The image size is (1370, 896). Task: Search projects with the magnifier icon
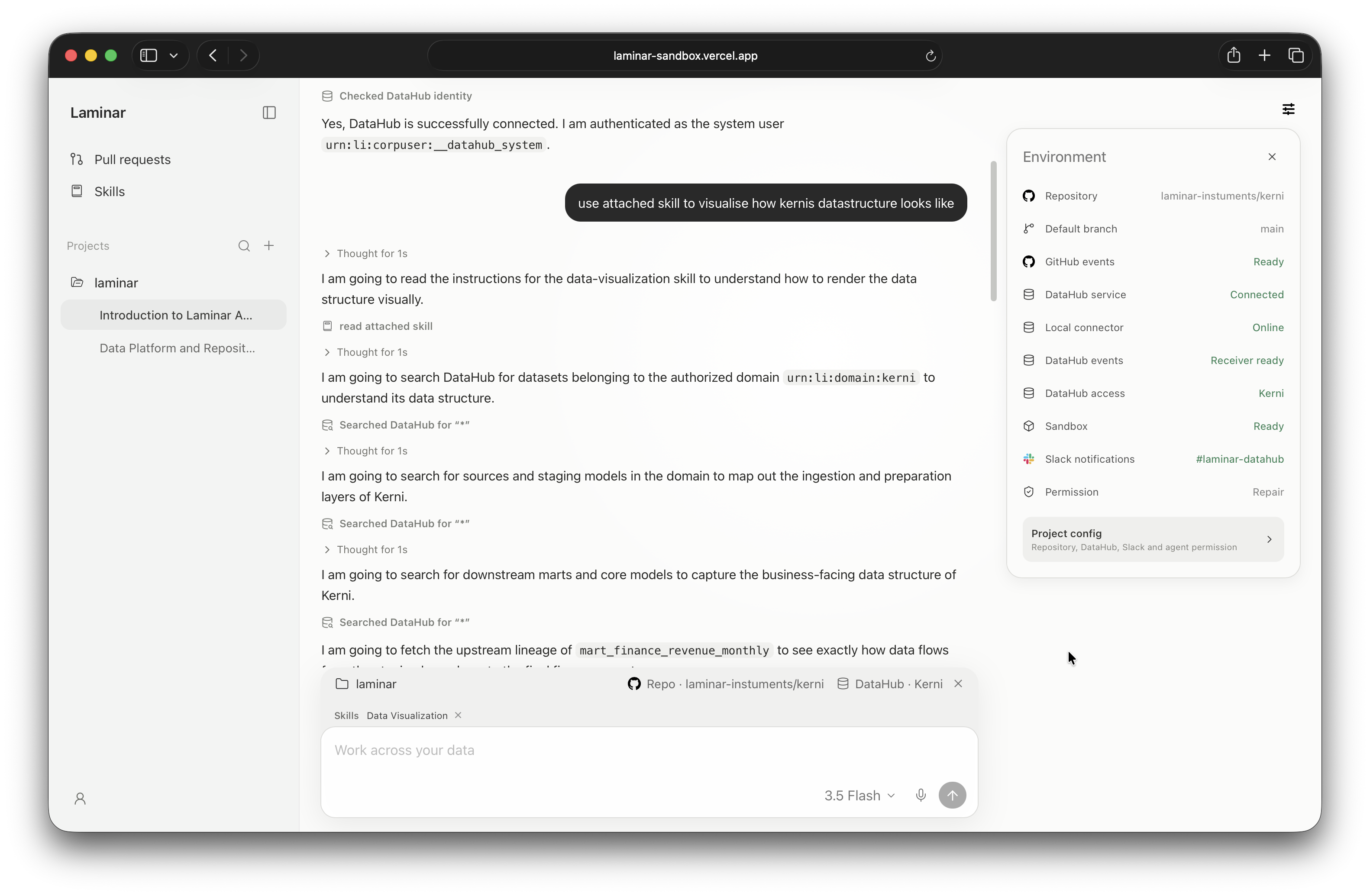[x=244, y=246]
